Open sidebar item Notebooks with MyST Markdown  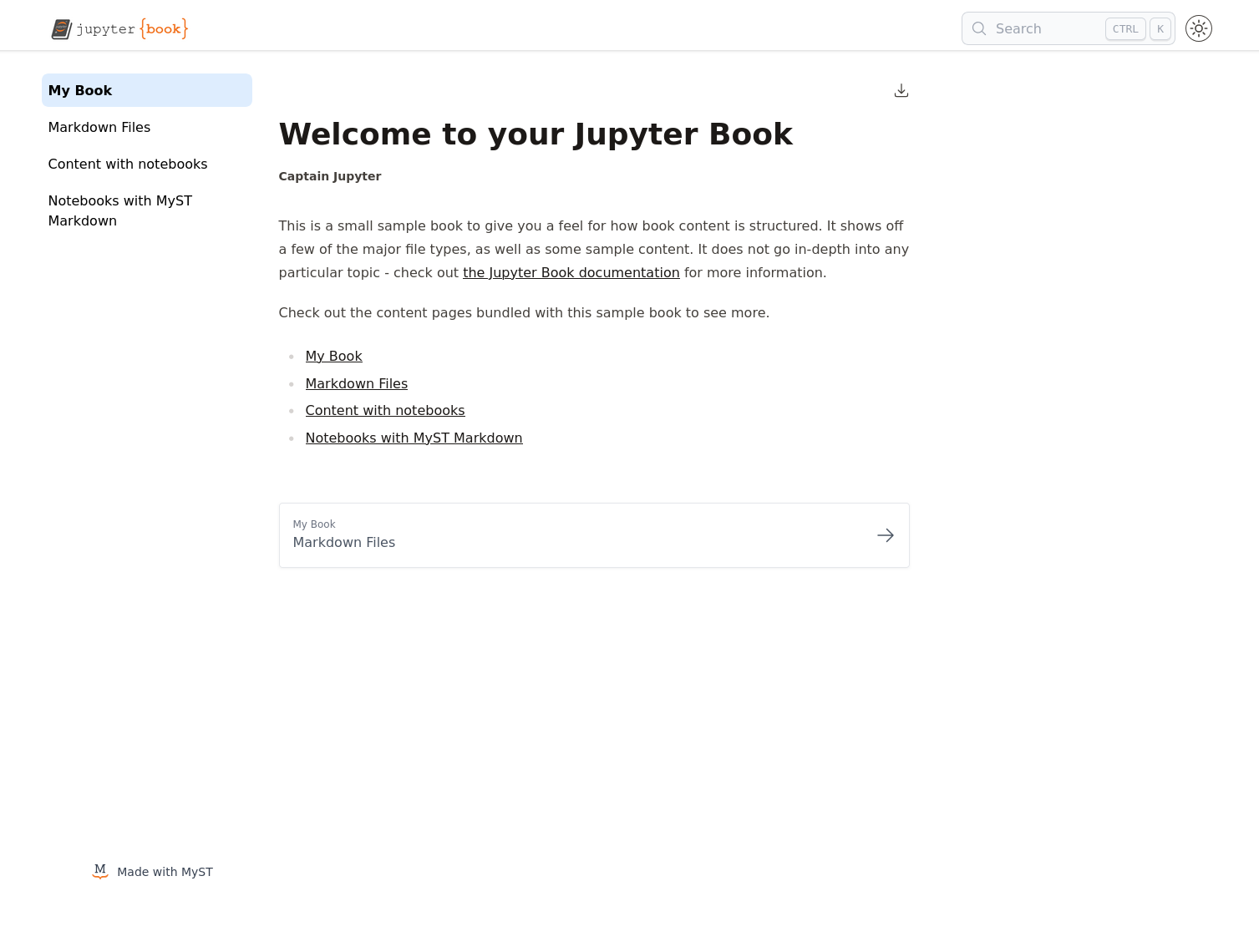tap(120, 210)
